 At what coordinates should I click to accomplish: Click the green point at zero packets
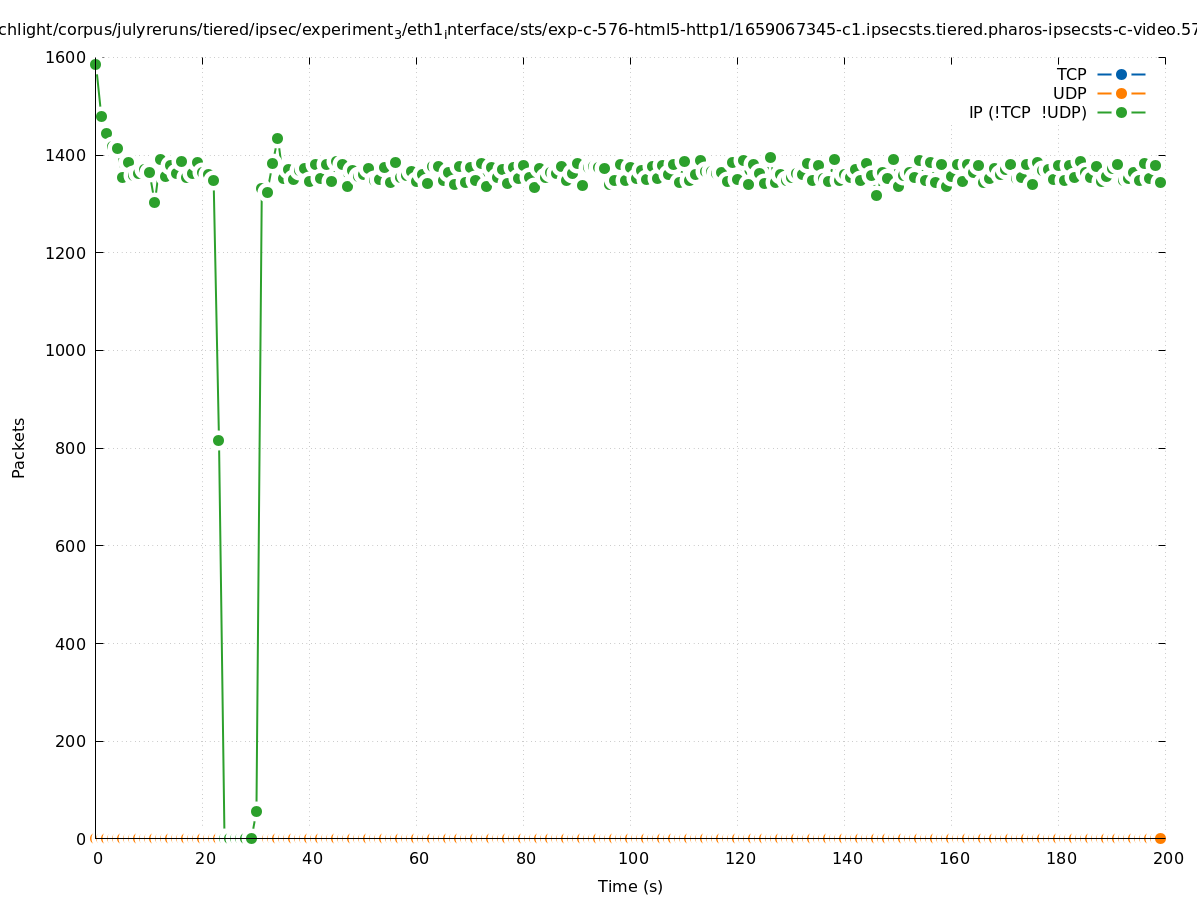pyautogui.click(x=251, y=838)
